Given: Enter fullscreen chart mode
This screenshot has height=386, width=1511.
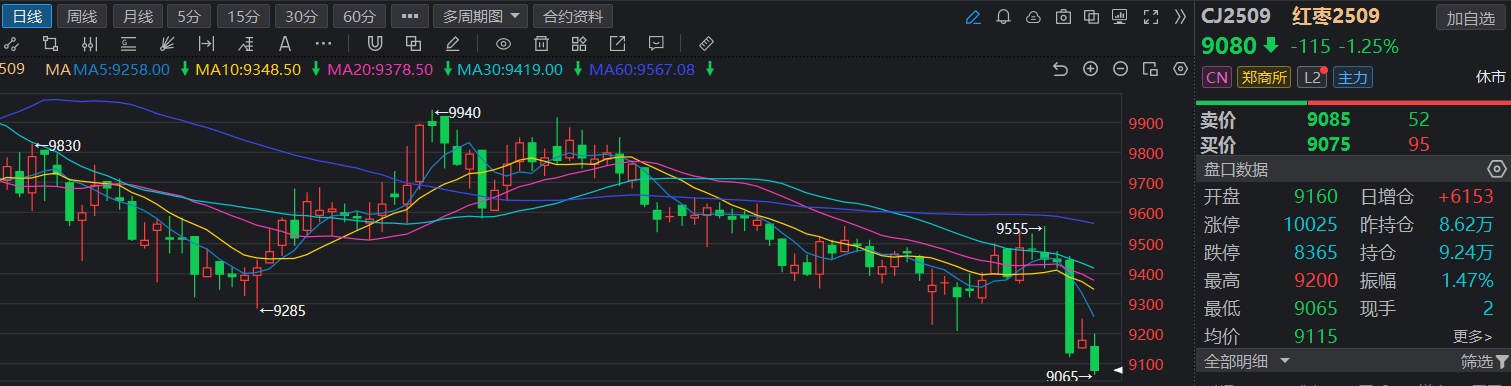Looking at the screenshot, I should coord(1151,17).
